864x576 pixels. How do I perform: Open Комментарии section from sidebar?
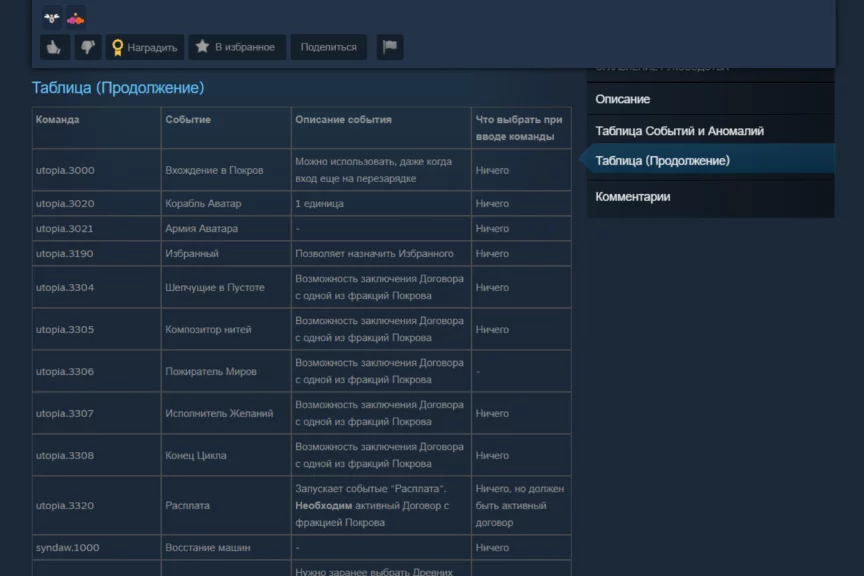click(x=632, y=197)
